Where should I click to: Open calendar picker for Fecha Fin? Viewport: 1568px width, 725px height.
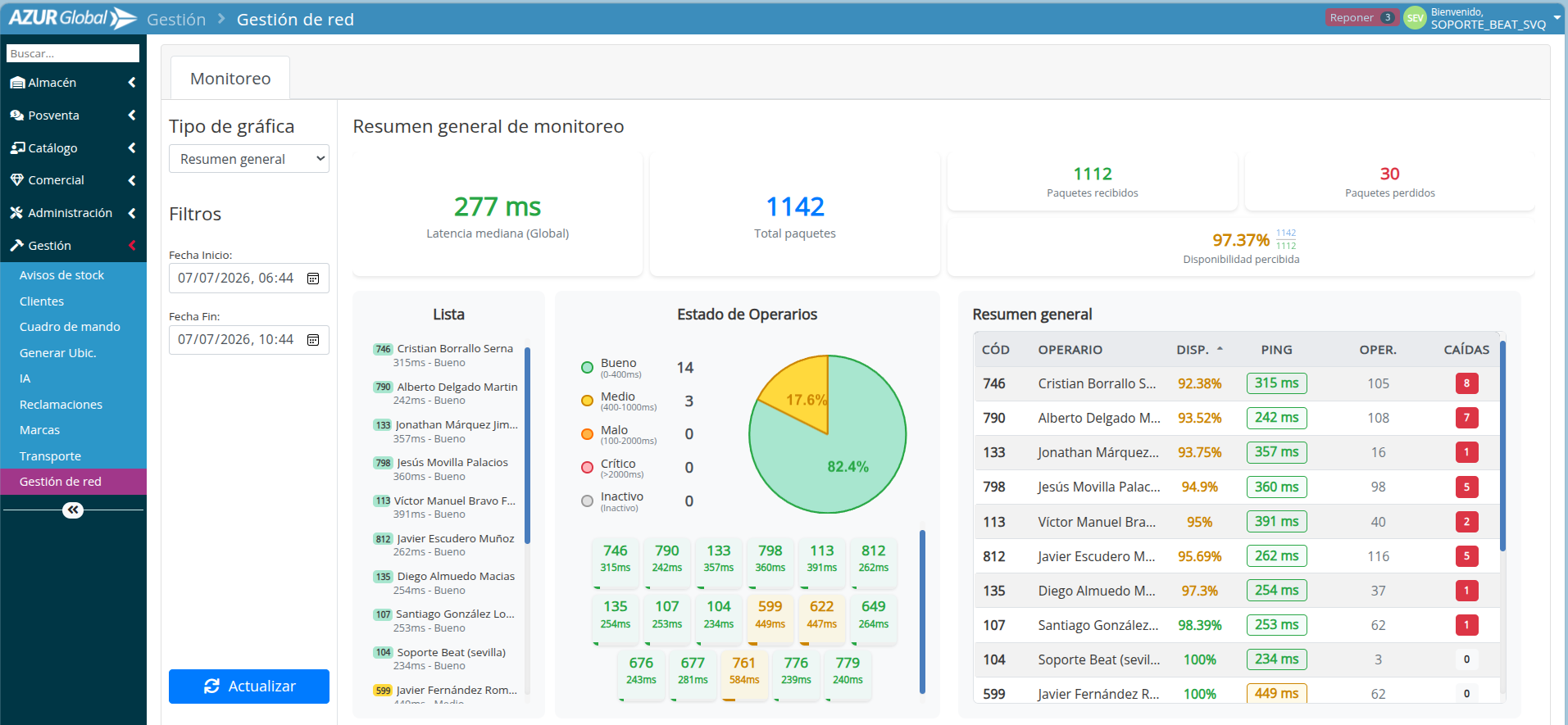[313, 340]
